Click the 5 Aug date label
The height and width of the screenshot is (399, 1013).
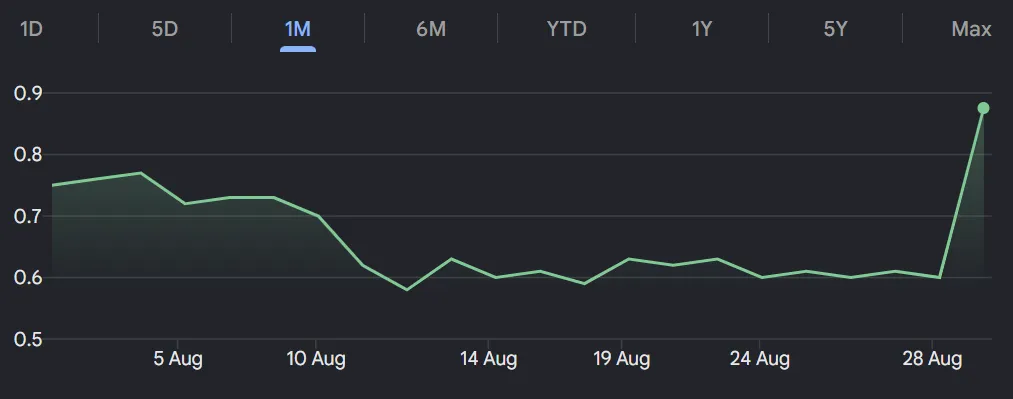178,359
